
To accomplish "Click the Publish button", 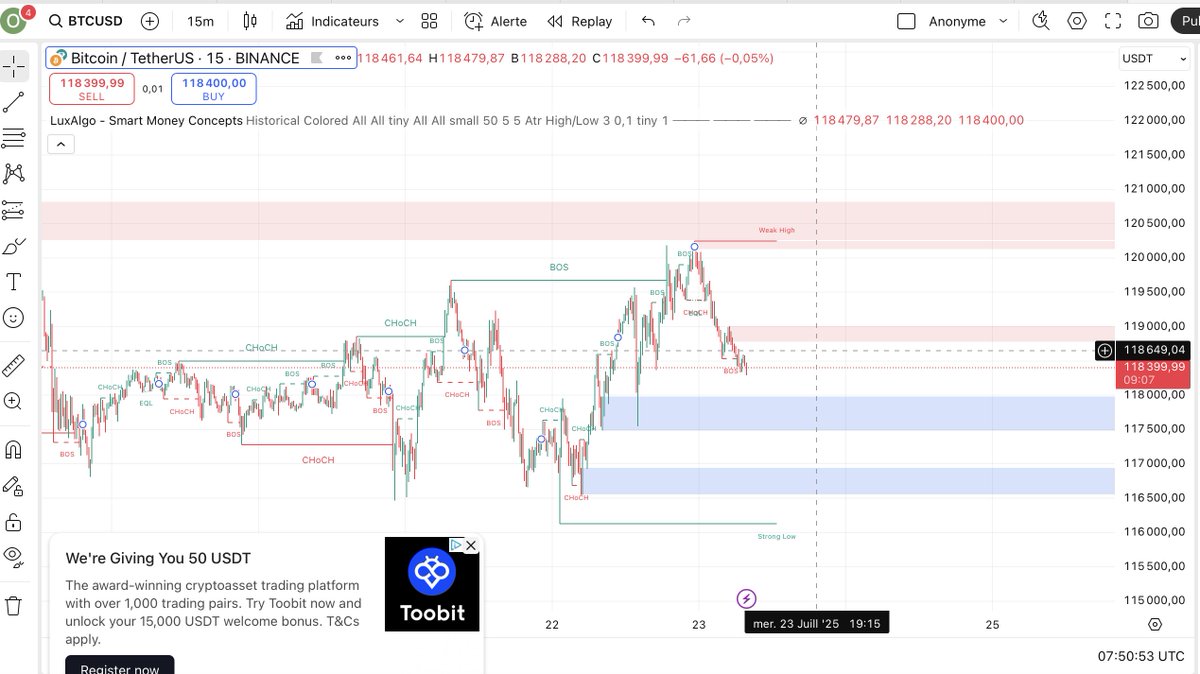I will [1186, 21].
